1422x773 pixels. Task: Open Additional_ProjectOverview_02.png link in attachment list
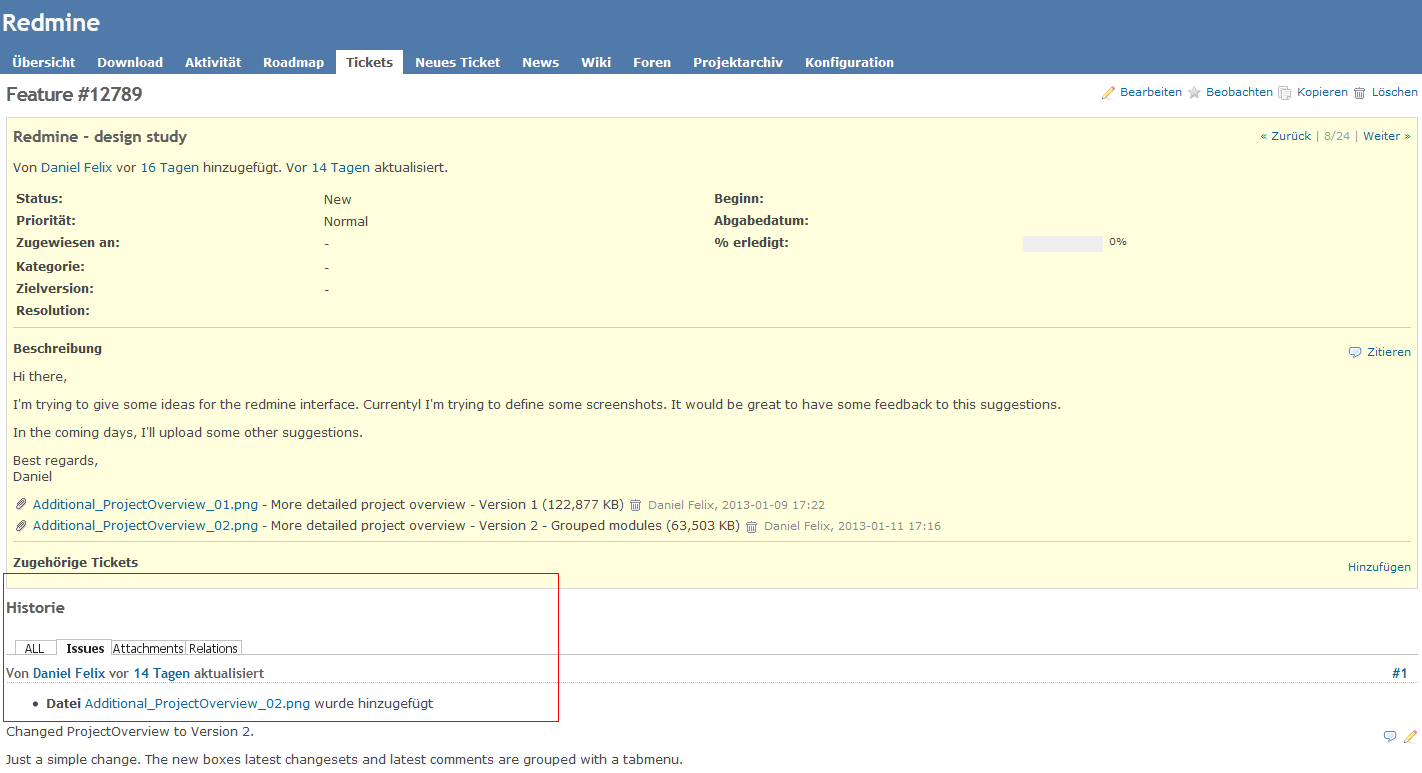[145, 526]
